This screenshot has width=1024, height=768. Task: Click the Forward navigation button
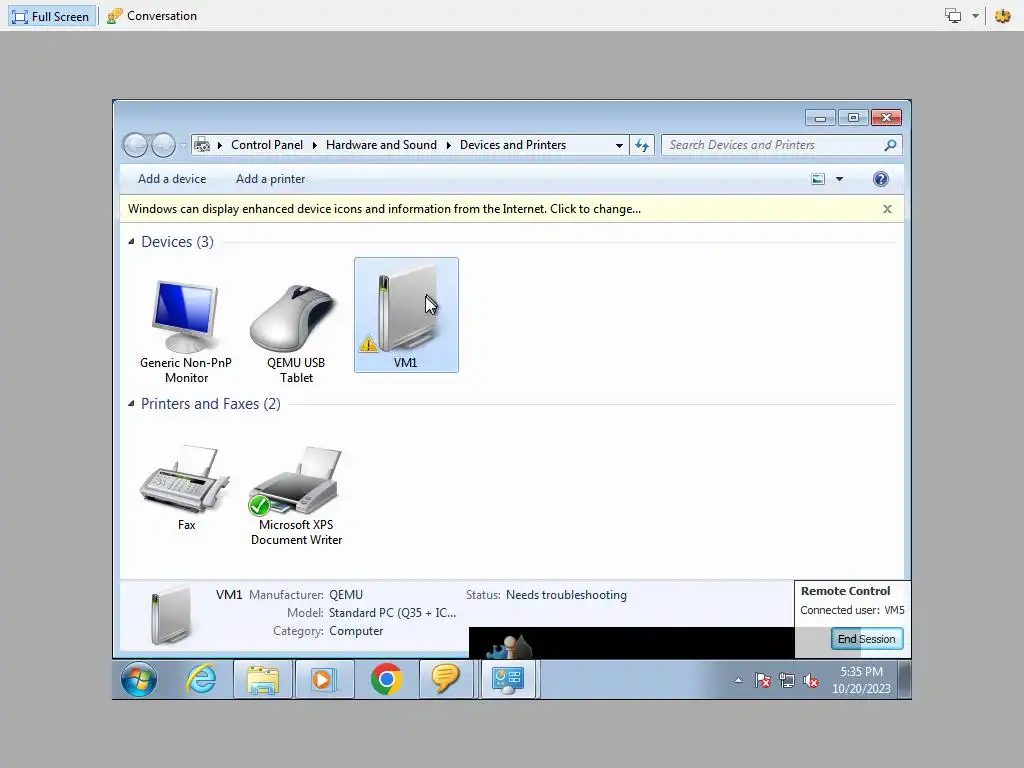coord(163,145)
